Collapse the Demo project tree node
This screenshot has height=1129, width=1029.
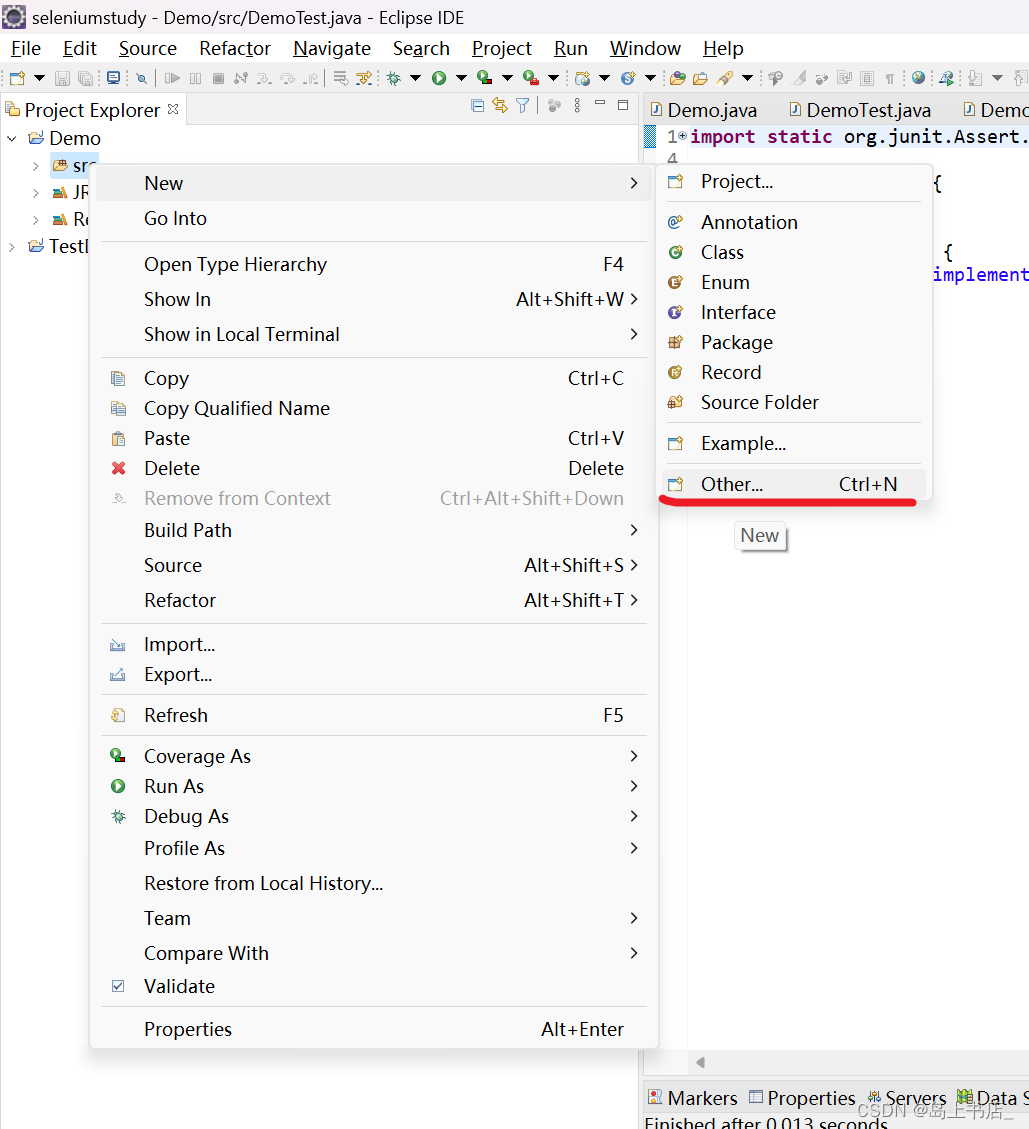pyautogui.click(x=12, y=138)
